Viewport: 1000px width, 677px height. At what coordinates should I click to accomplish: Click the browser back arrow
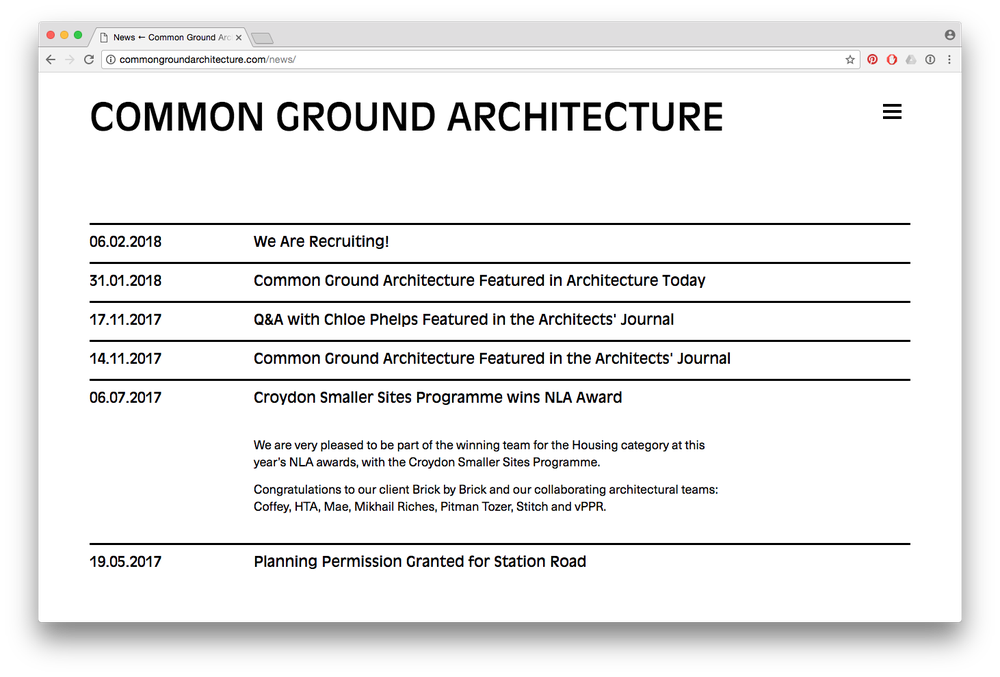point(51,59)
